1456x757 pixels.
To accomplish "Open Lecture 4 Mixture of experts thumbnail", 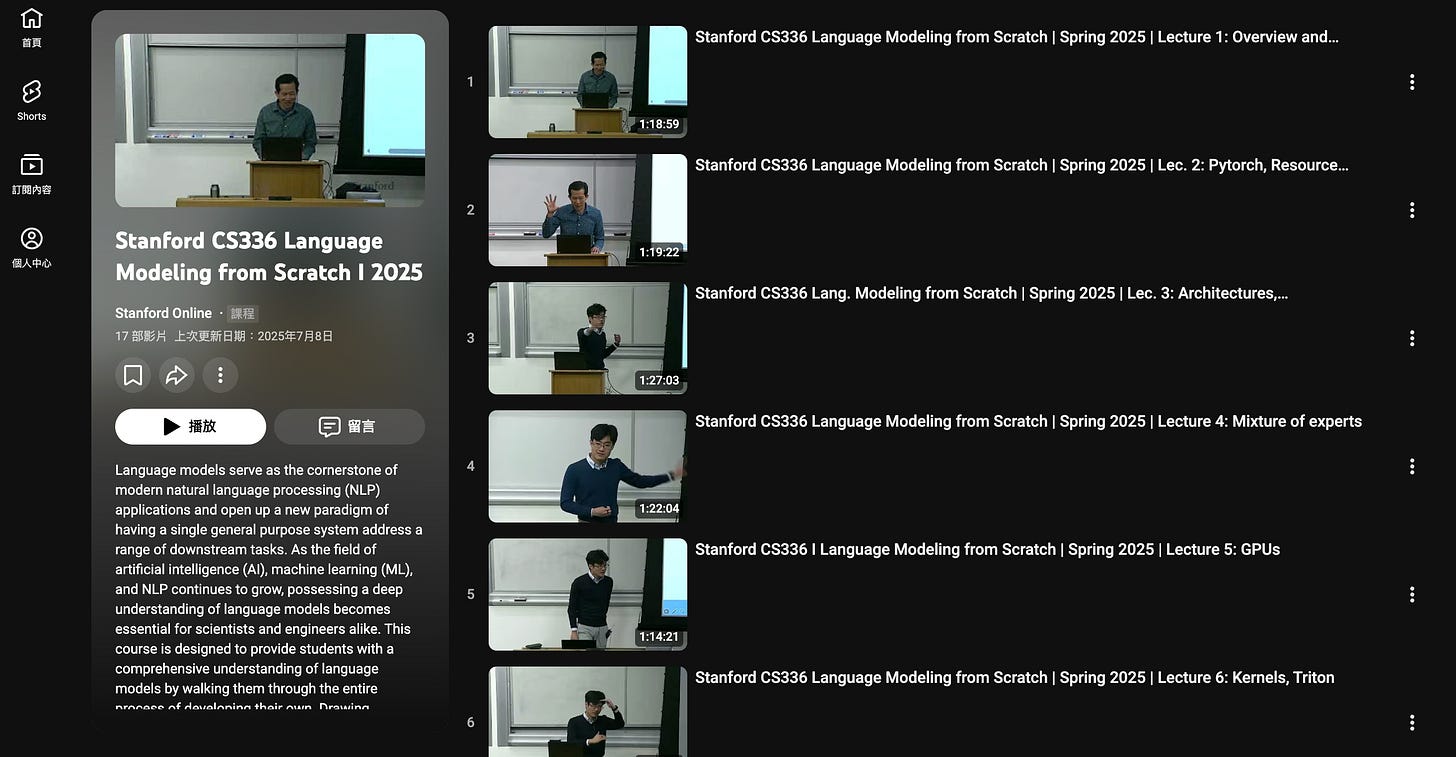I will pyautogui.click(x=588, y=466).
